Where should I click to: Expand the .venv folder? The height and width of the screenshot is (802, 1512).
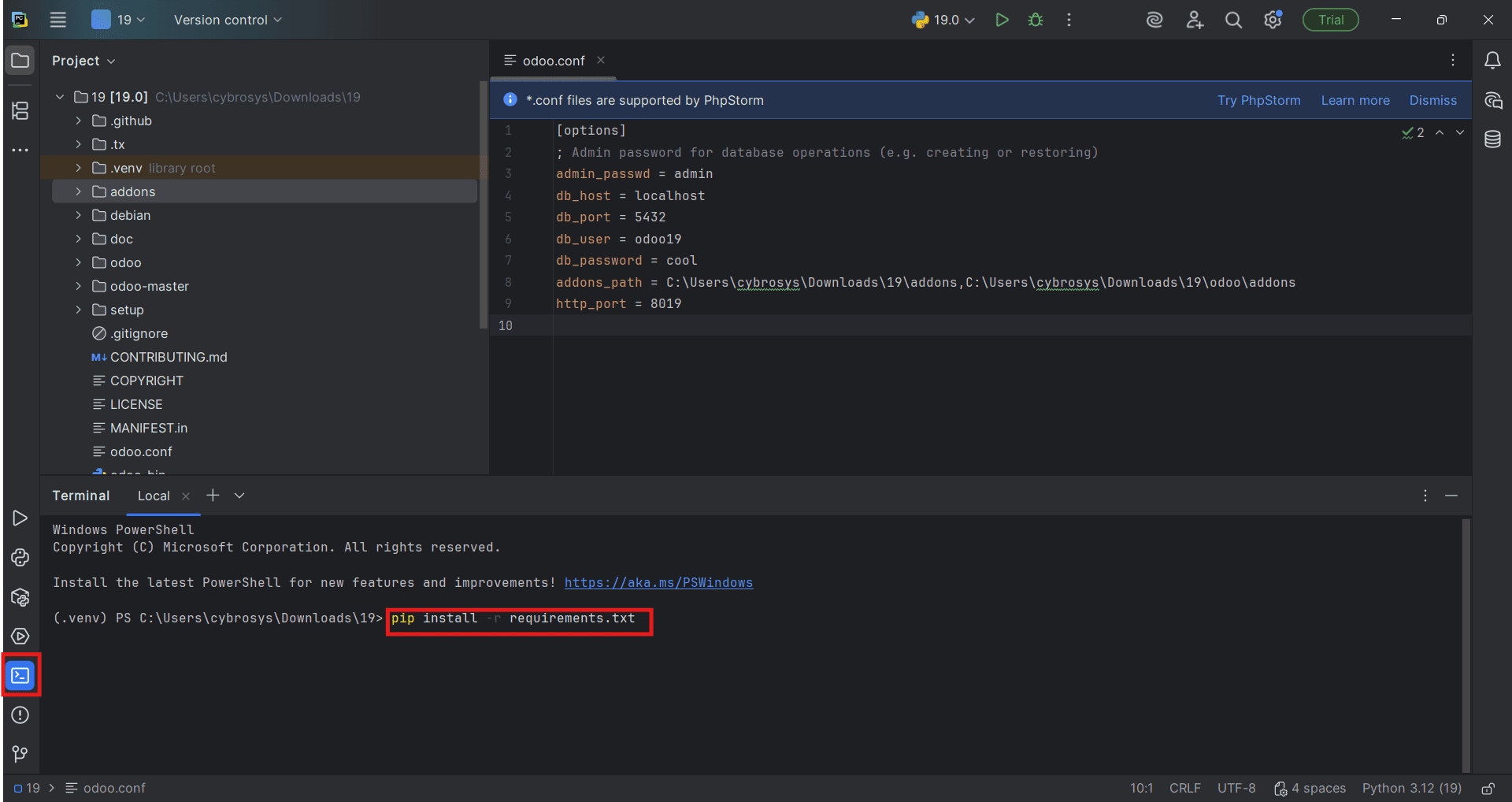(x=78, y=168)
